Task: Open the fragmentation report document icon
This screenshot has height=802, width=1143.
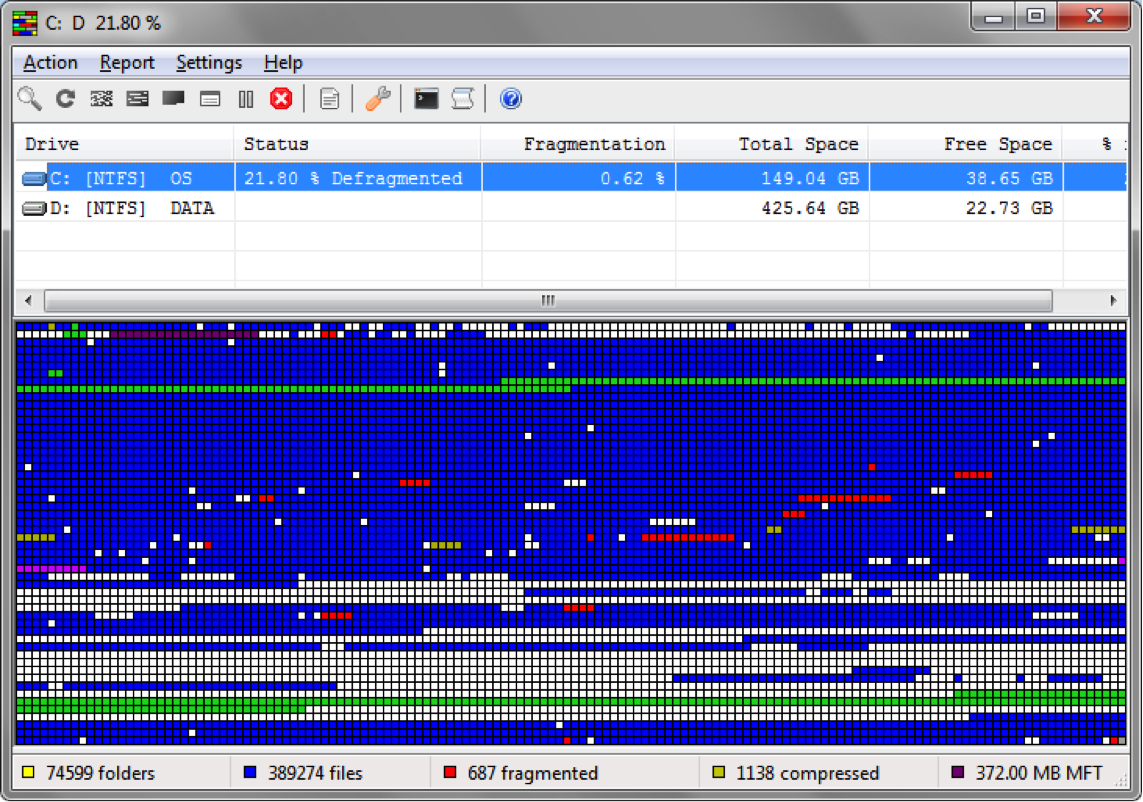Action: pyautogui.click(x=329, y=98)
